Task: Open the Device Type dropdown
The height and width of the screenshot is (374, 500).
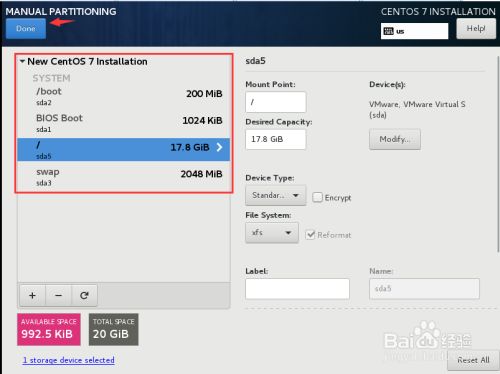Action: (x=276, y=195)
